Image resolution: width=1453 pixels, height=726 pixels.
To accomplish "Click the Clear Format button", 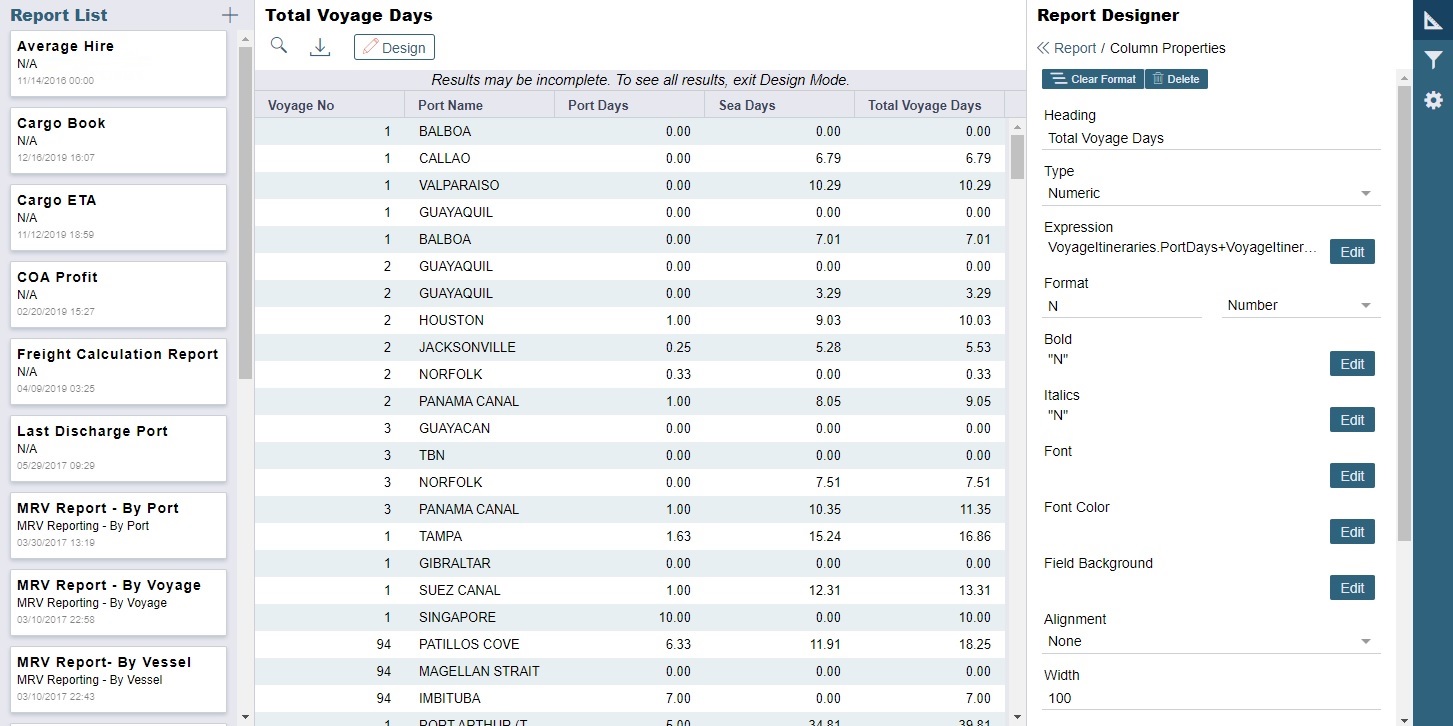I will click(x=1092, y=79).
